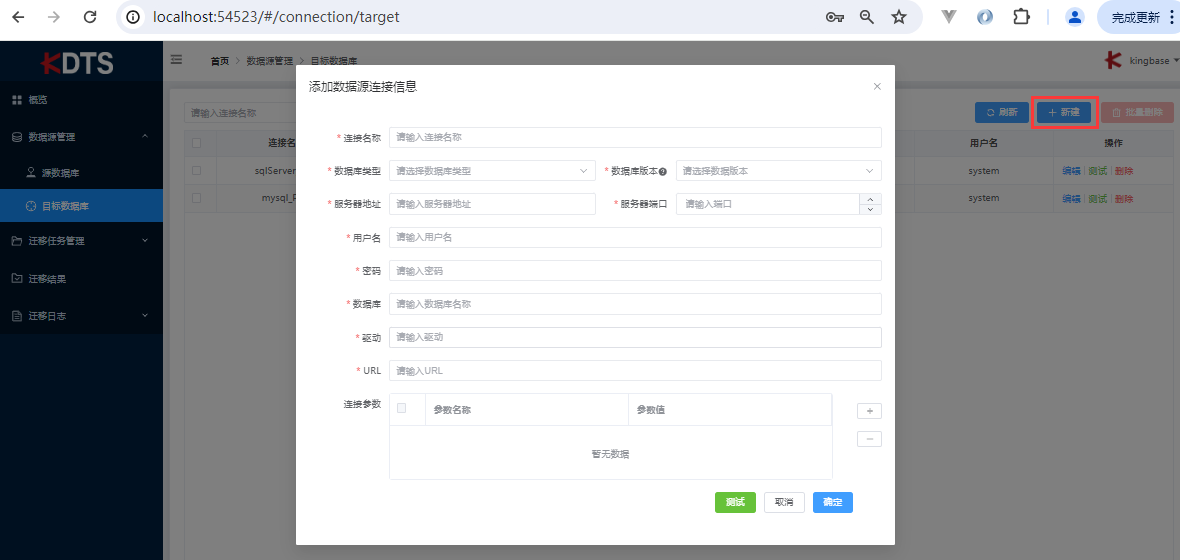This screenshot has width=1180, height=560.
Task: Click the database version help icon
Action: (x=663, y=171)
